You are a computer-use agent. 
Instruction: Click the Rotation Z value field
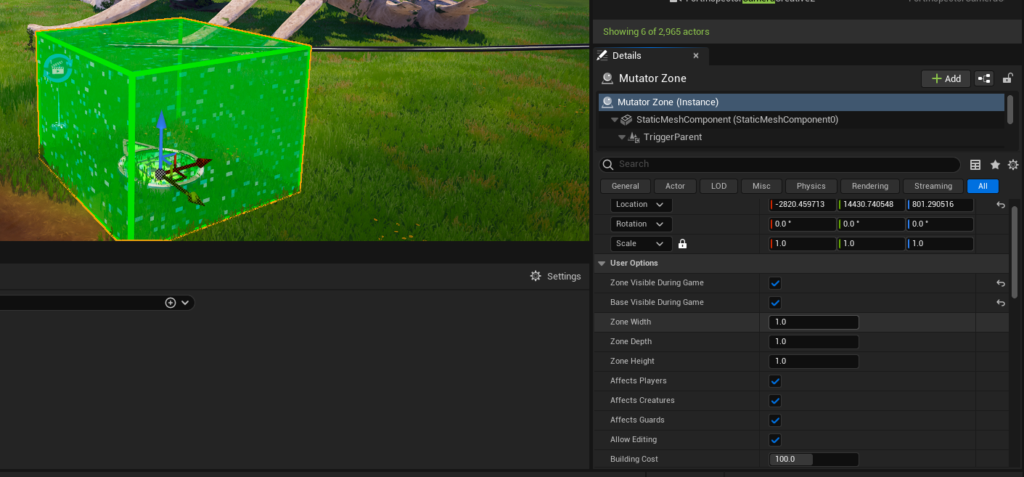pyautogui.click(x=940, y=224)
